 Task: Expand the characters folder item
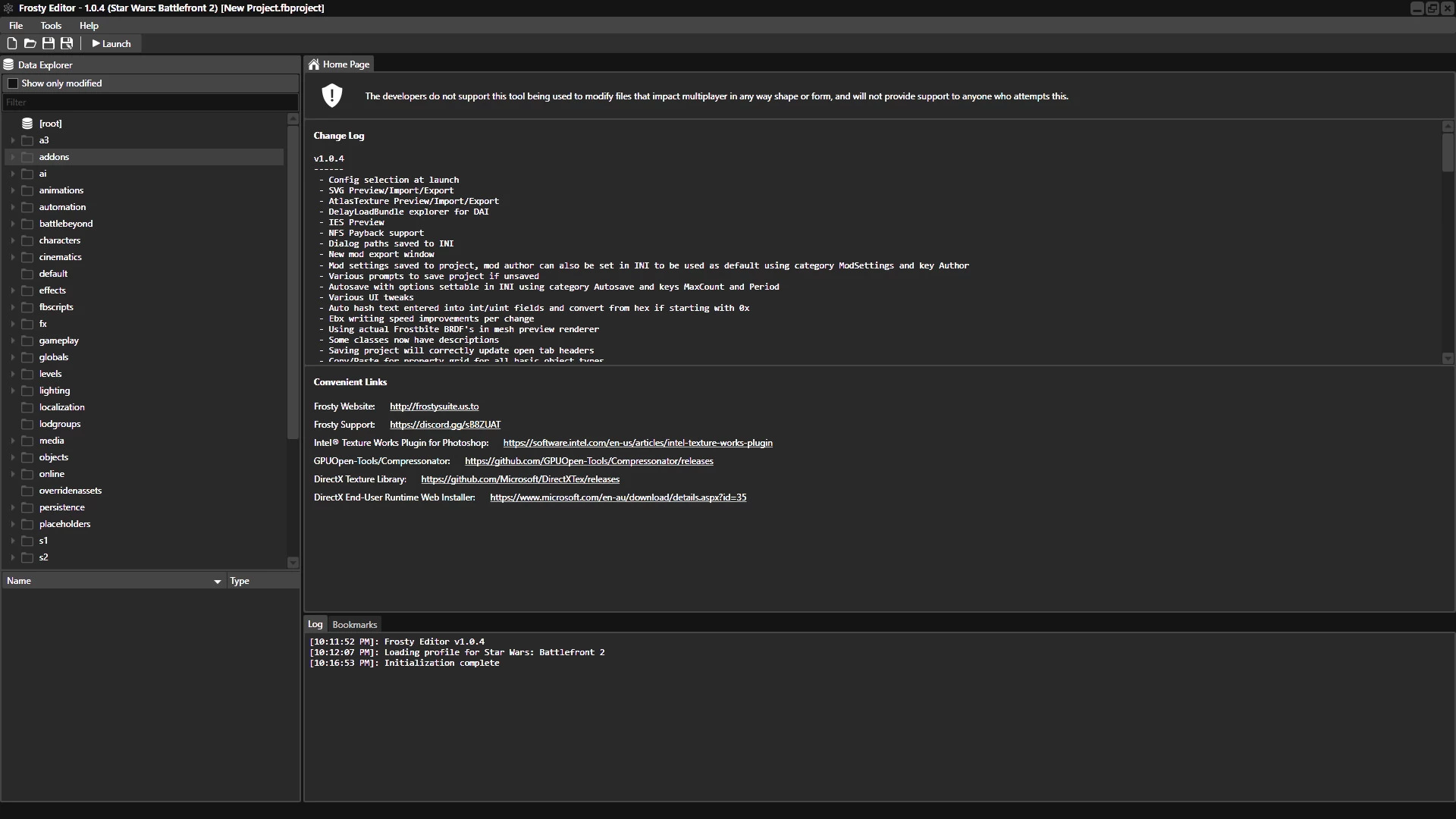tap(11, 240)
